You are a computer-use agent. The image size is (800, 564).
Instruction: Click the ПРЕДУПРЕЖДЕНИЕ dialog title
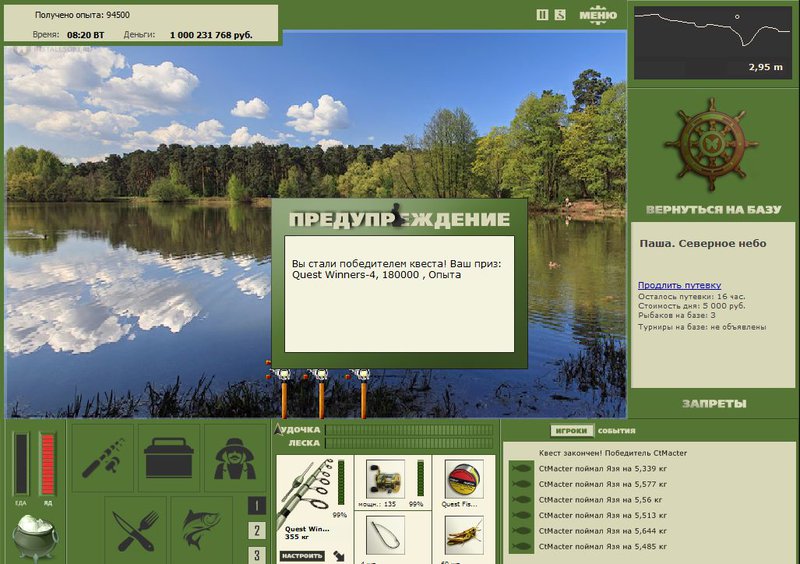[399, 219]
